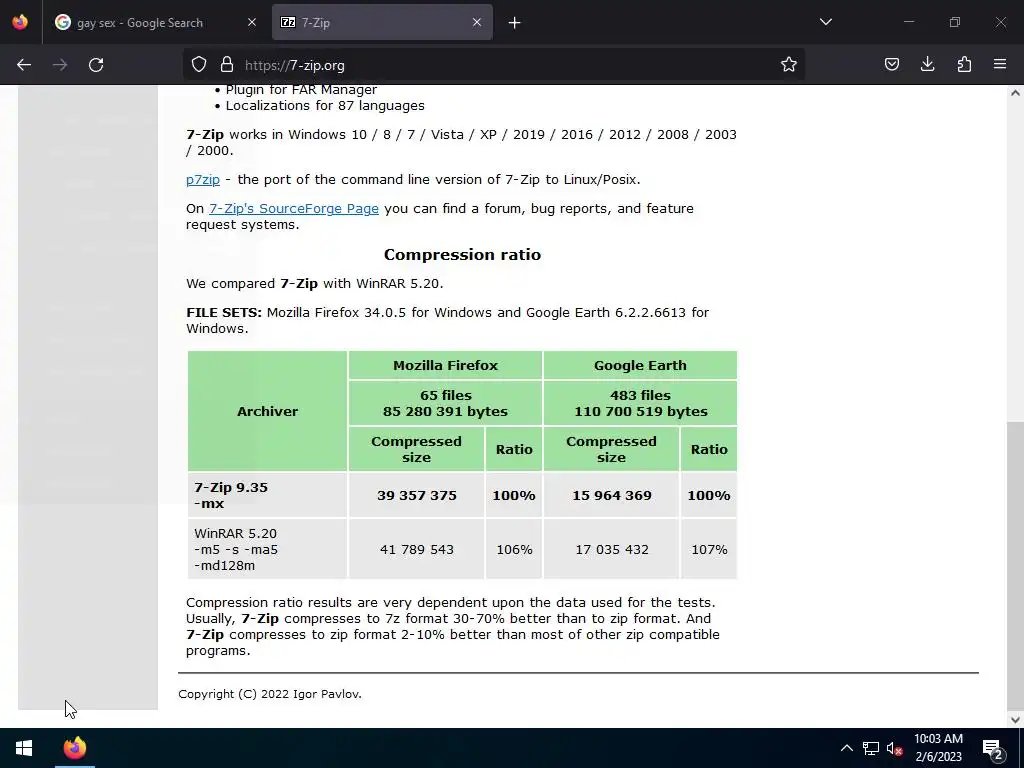The image size is (1024, 768).
Task: Follow the p7zip link
Action: click(202, 180)
